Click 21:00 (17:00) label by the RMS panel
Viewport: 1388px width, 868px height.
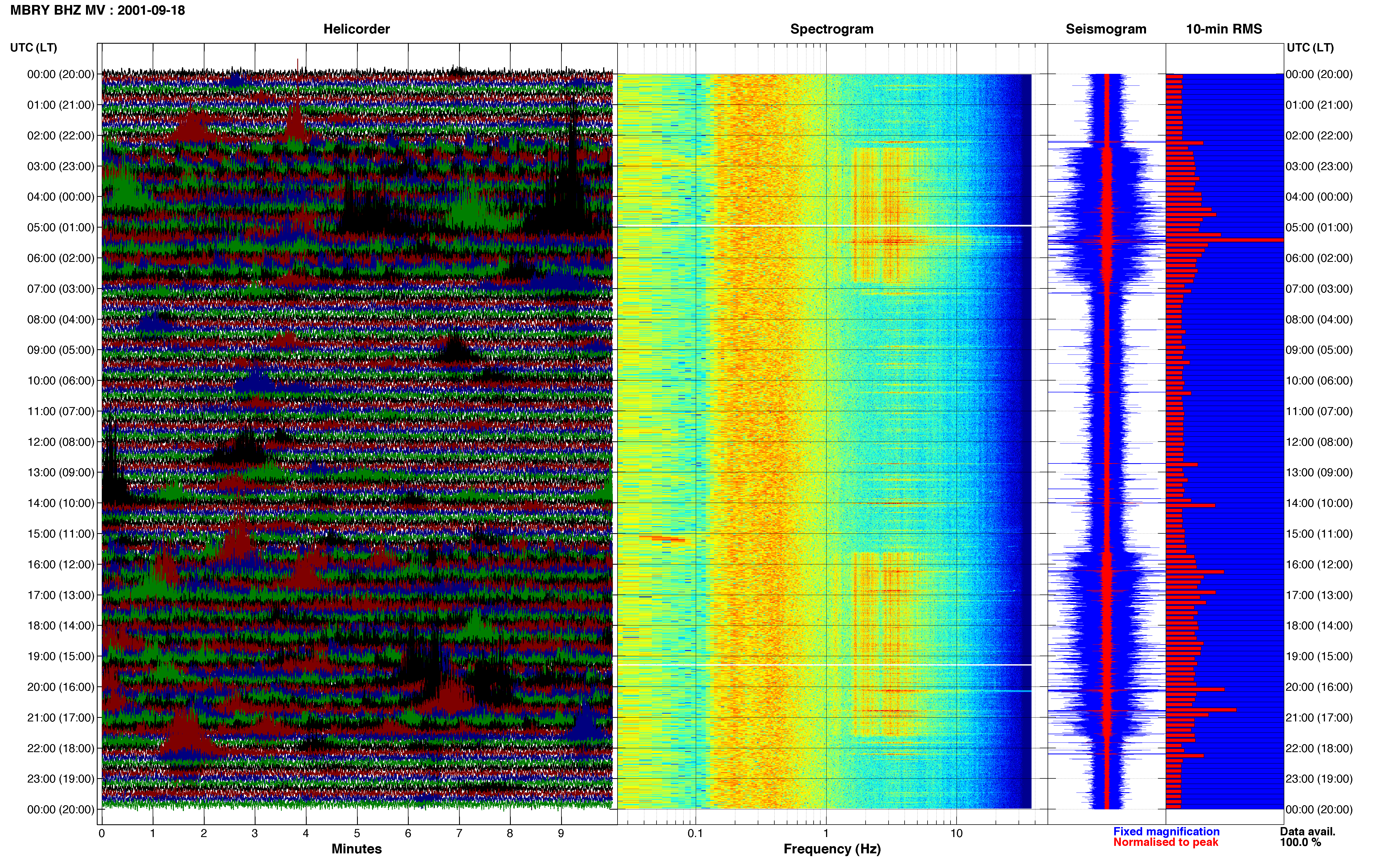[1319, 718]
